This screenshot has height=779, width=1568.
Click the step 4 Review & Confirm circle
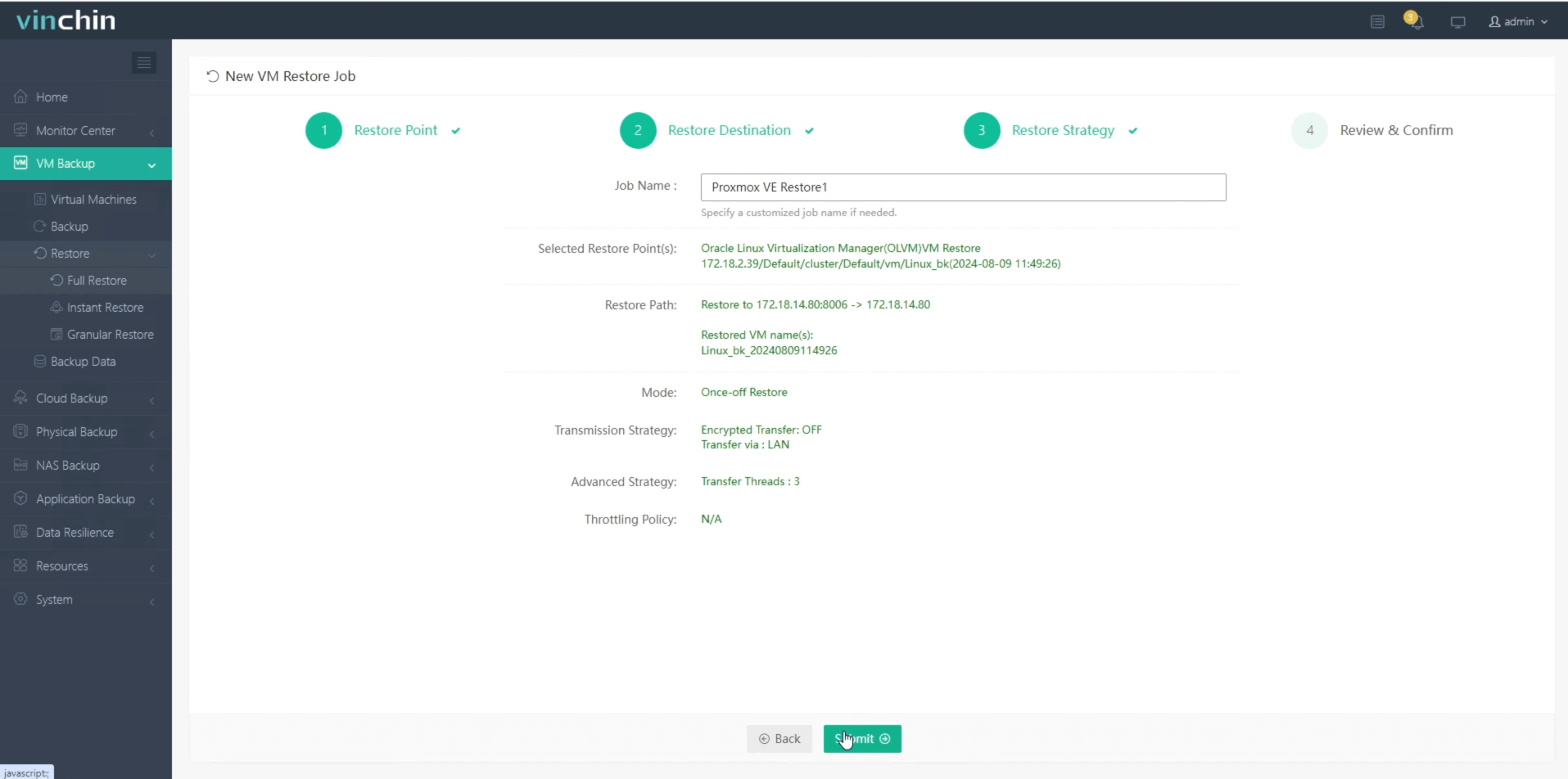click(x=1309, y=130)
